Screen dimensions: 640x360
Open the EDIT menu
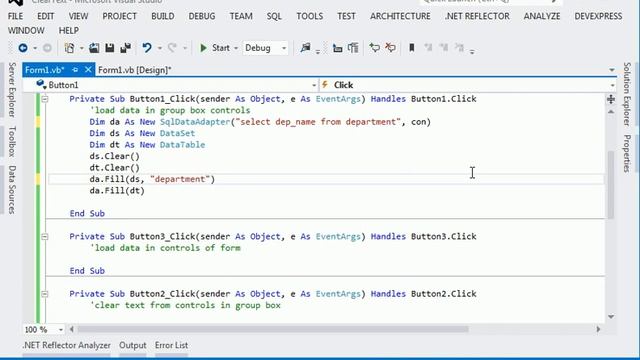tap(45, 16)
